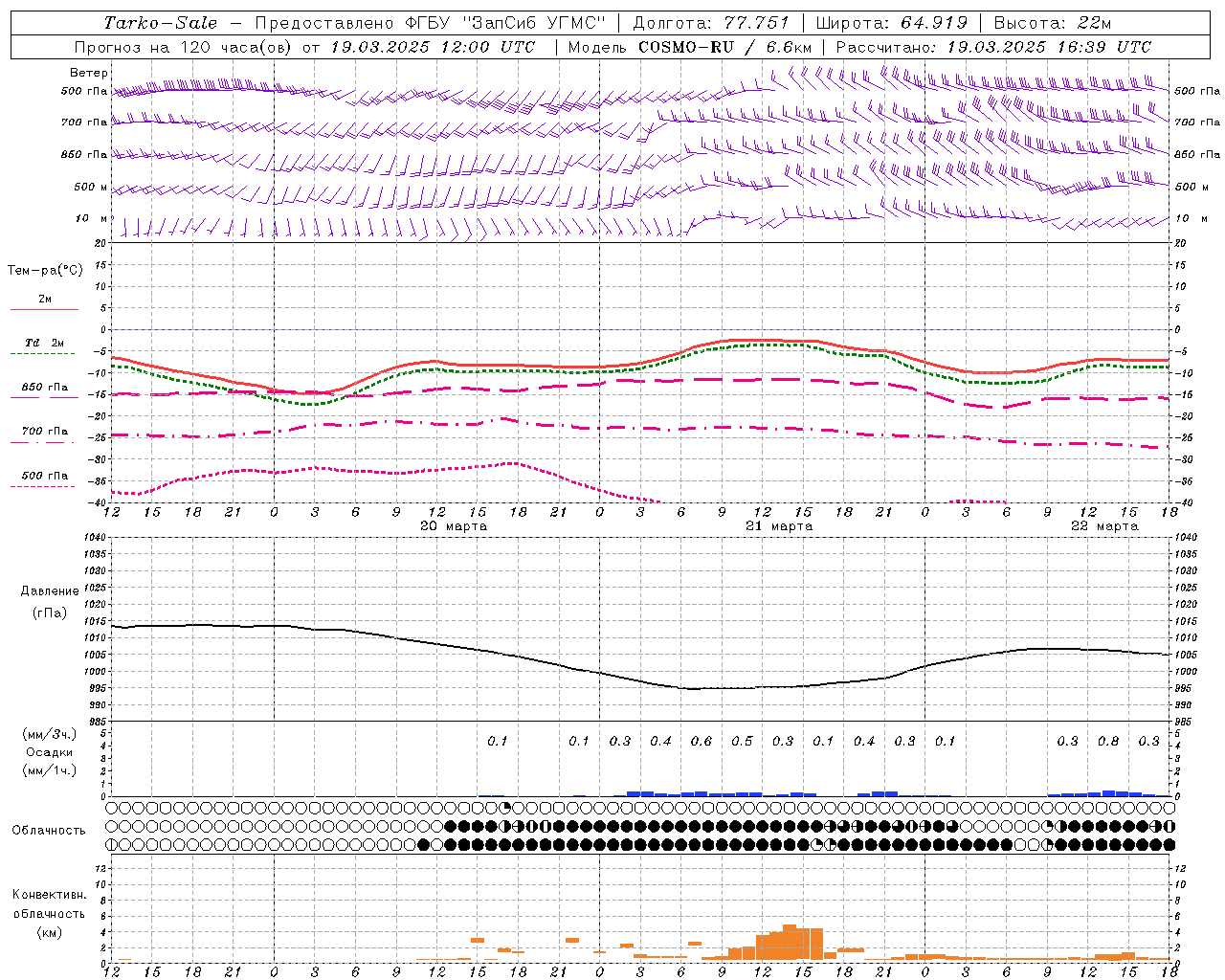This screenshot has height=980, width=1225.
Task: Click the (мм/1ч.) units label
Action: coord(49,770)
